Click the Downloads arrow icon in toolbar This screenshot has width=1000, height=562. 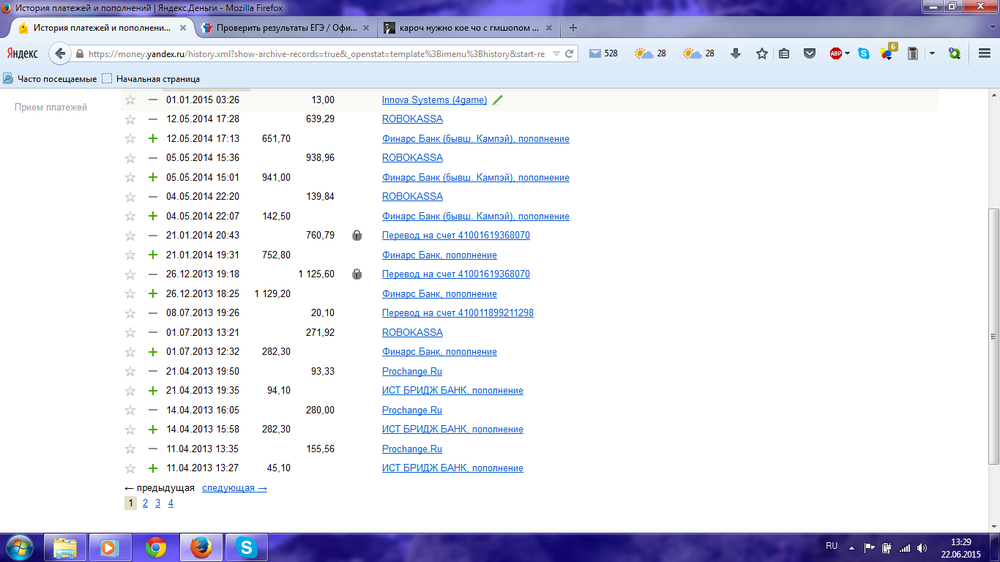[736, 54]
